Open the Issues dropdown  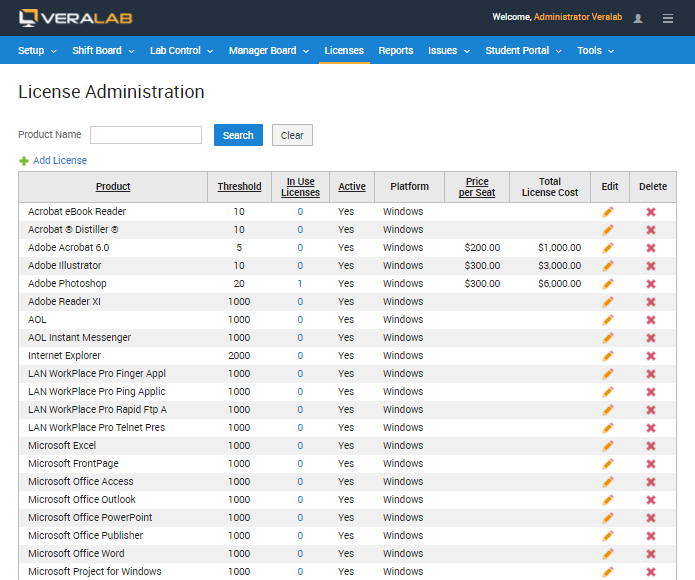click(x=449, y=51)
